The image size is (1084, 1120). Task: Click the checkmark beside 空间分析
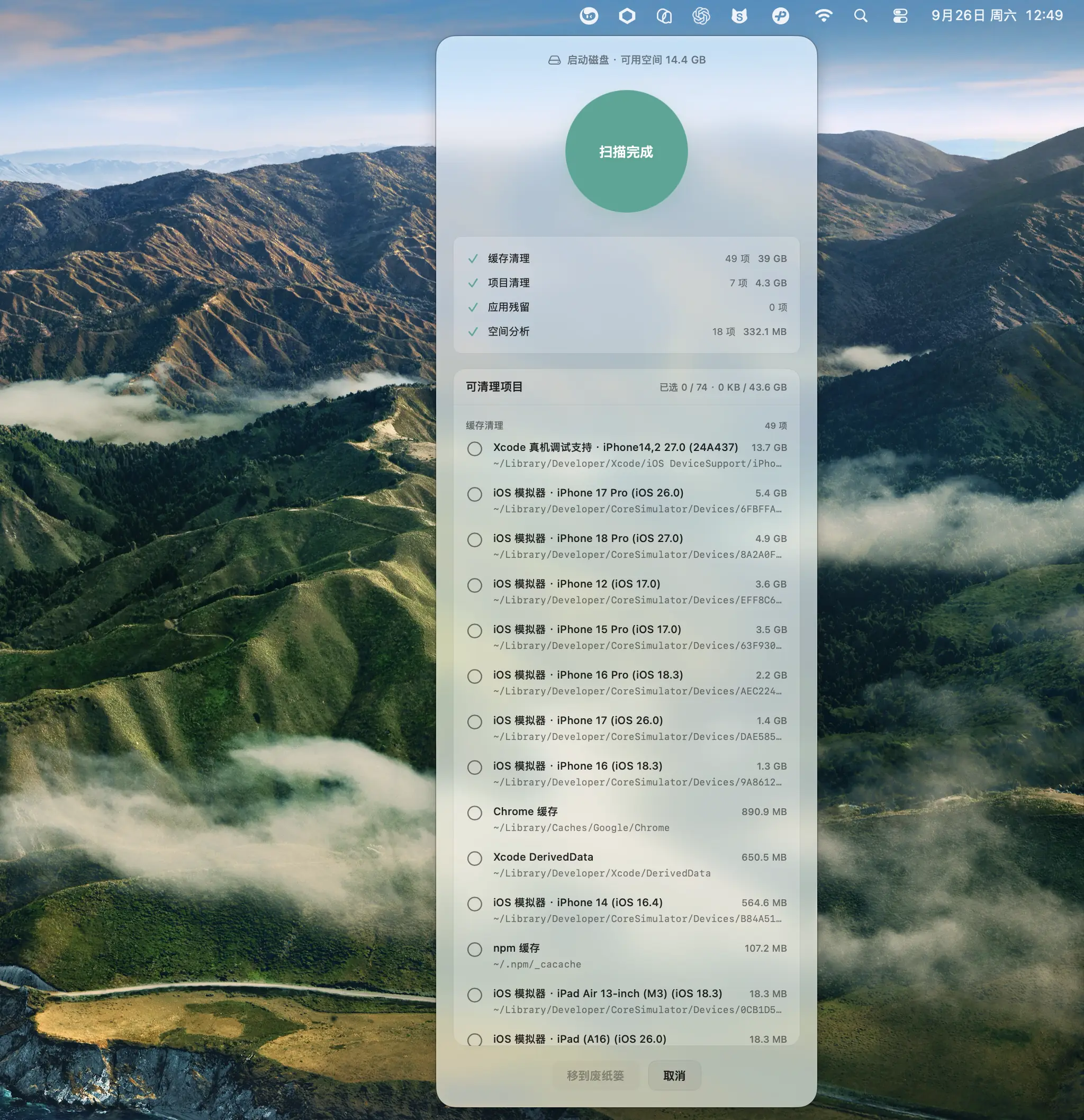pyautogui.click(x=473, y=331)
